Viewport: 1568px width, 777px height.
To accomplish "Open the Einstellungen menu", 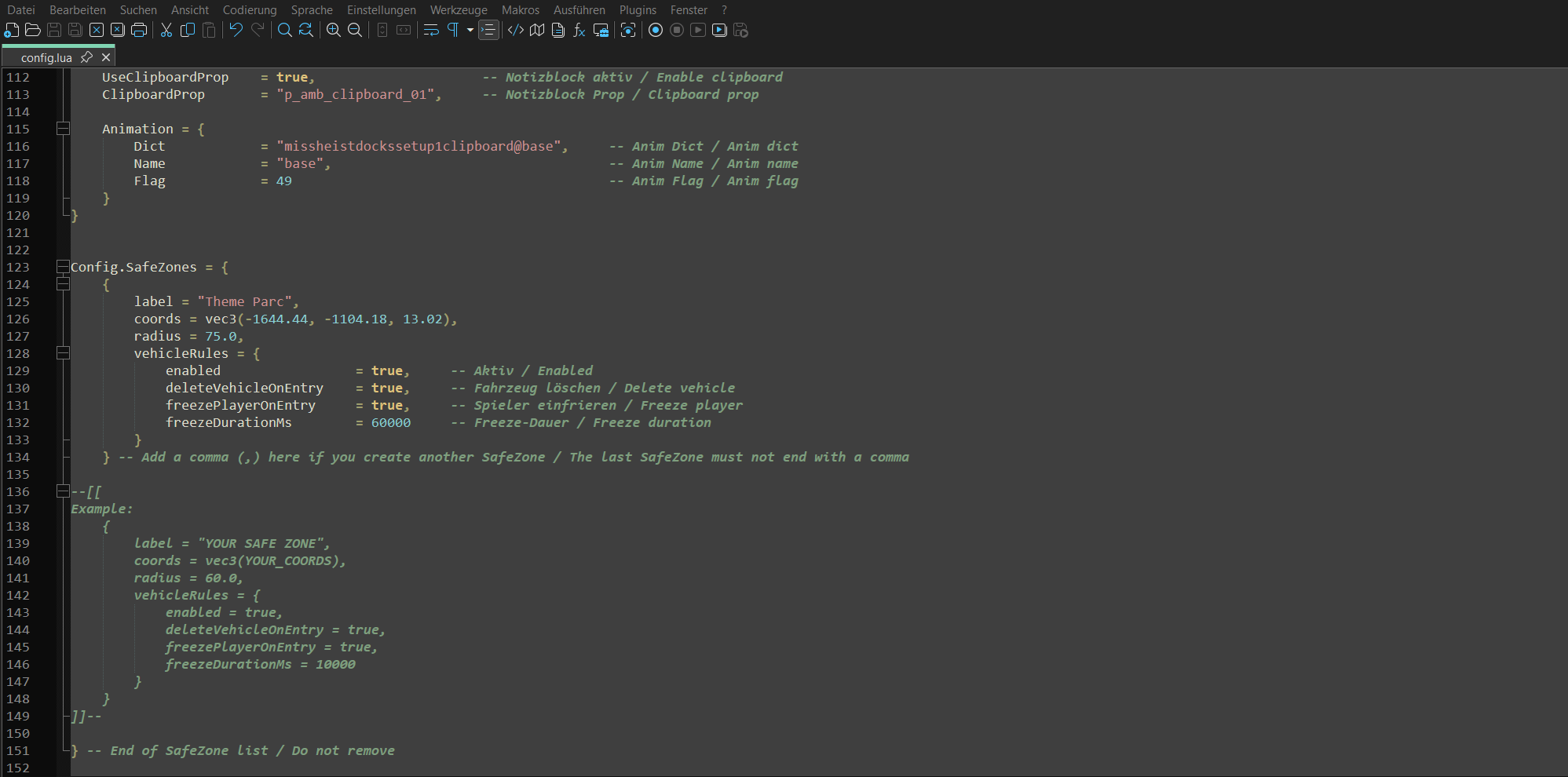I will (x=382, y=10).
